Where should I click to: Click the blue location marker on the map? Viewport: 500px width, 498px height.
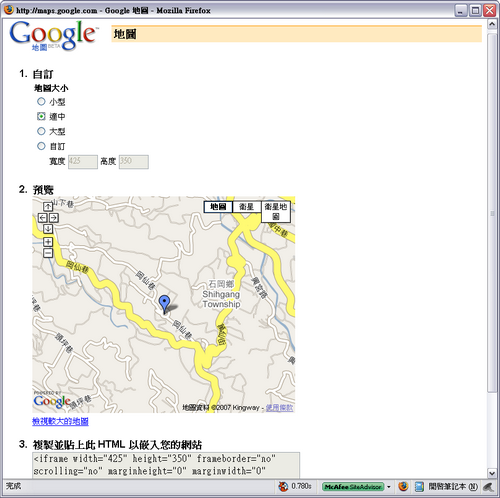[164, 303]
